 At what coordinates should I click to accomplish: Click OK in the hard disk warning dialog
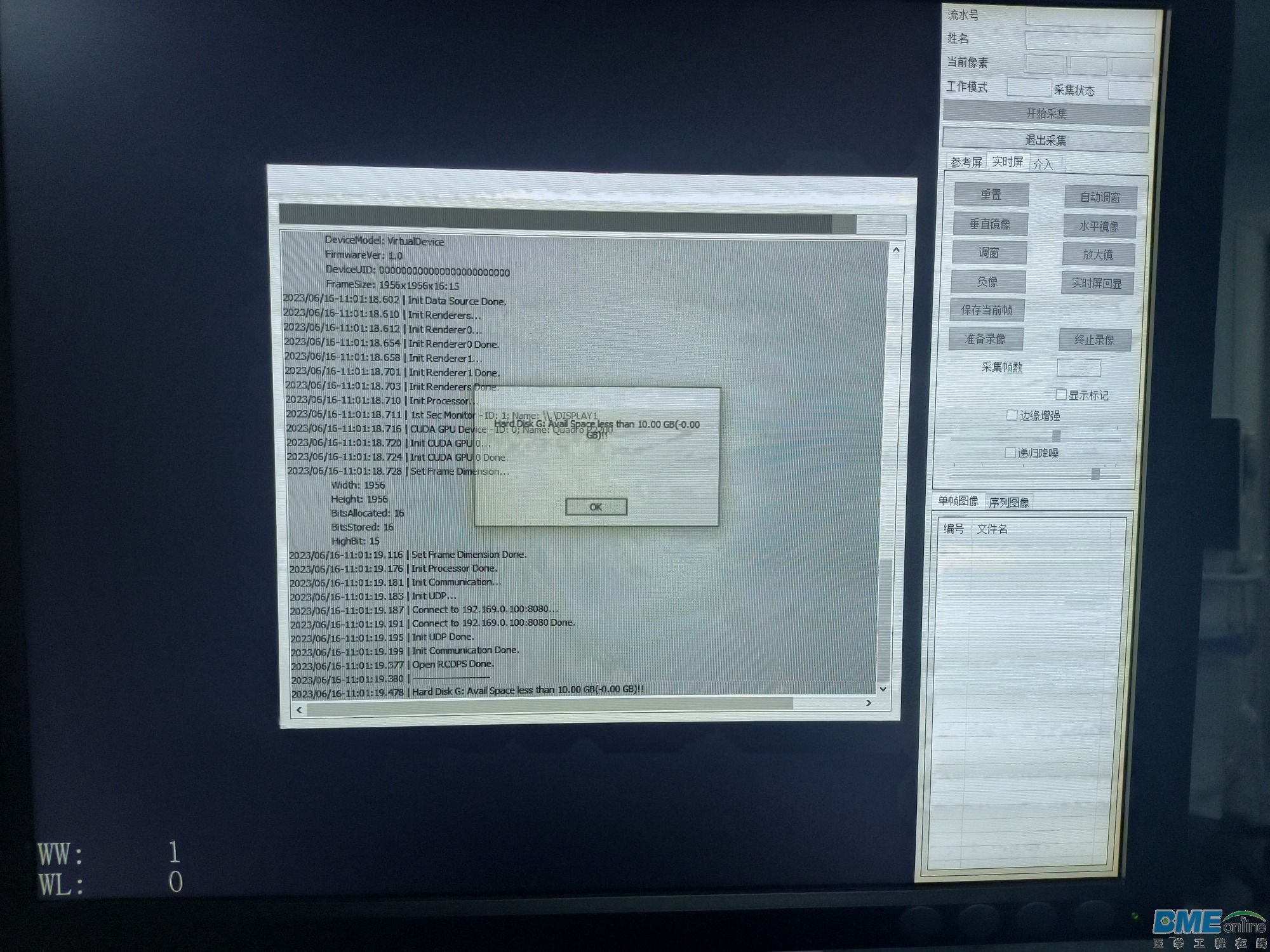tap(596, 506)
